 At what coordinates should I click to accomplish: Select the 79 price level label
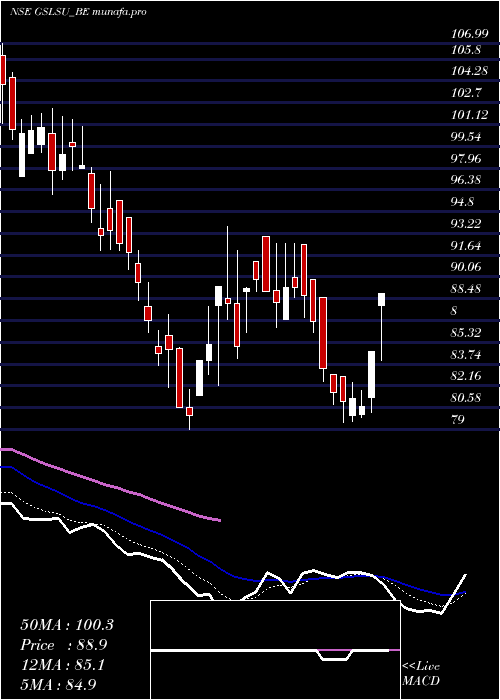[x=458, y=420]
